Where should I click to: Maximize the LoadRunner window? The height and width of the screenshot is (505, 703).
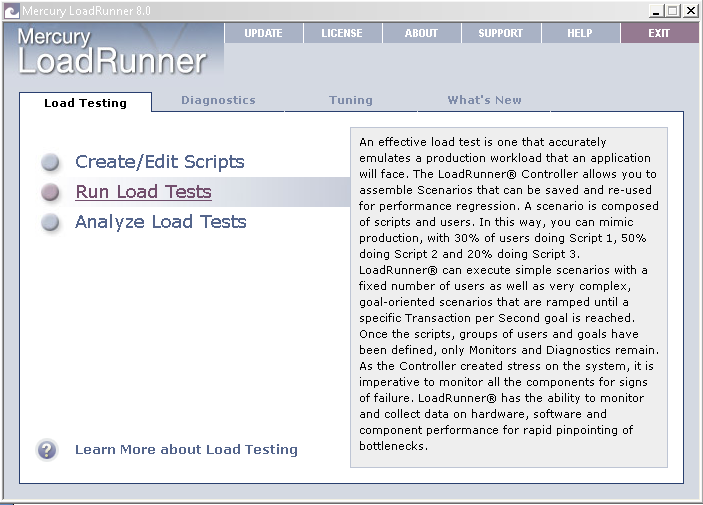click(x=673, y=11)
